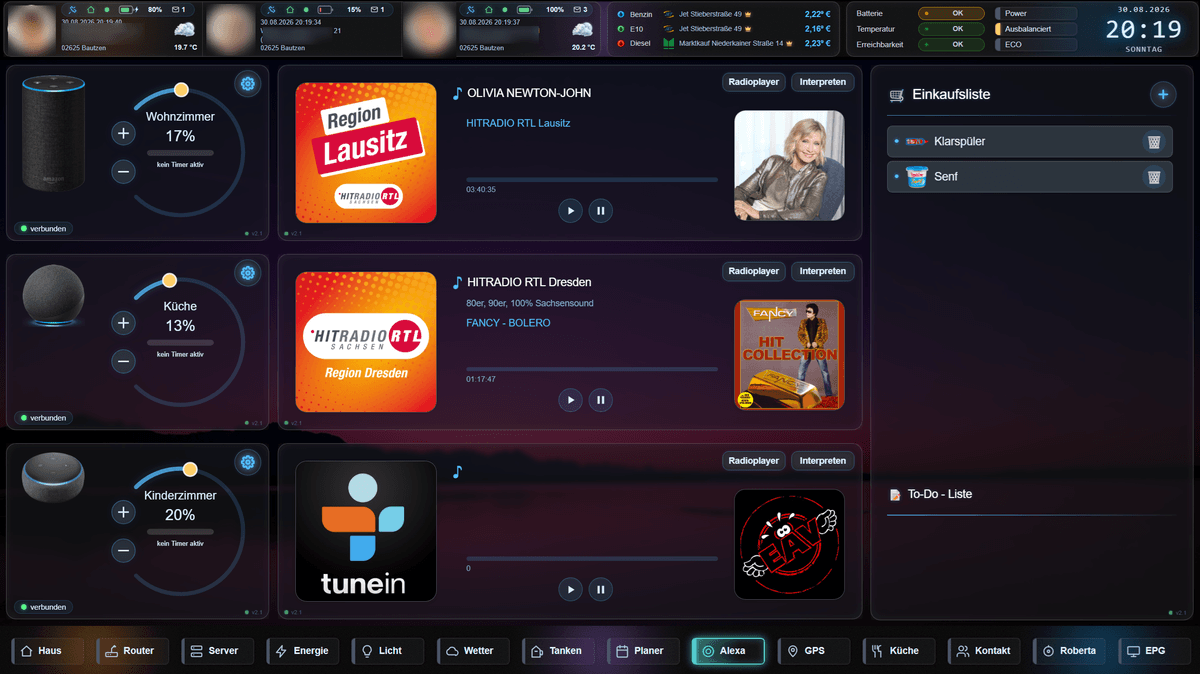1200x674 pixels.
Task: Select the Power mode option
Action: (x=1035, y=14)
